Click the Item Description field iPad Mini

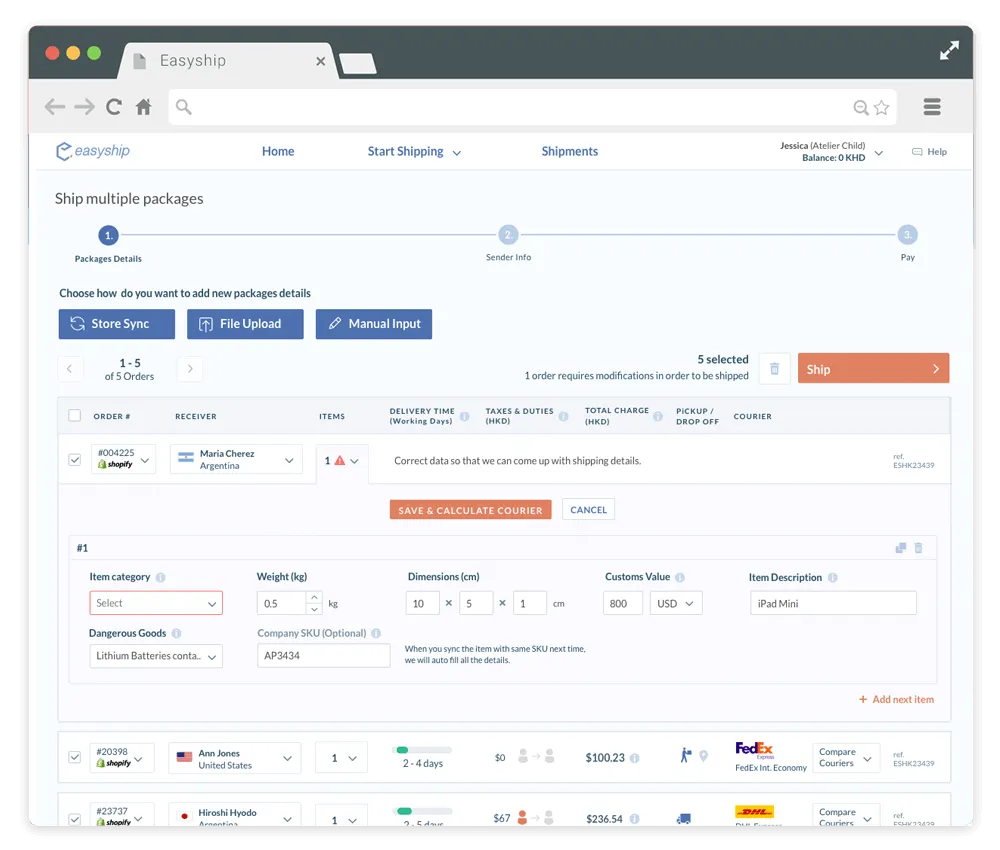[x=833, y=603]
